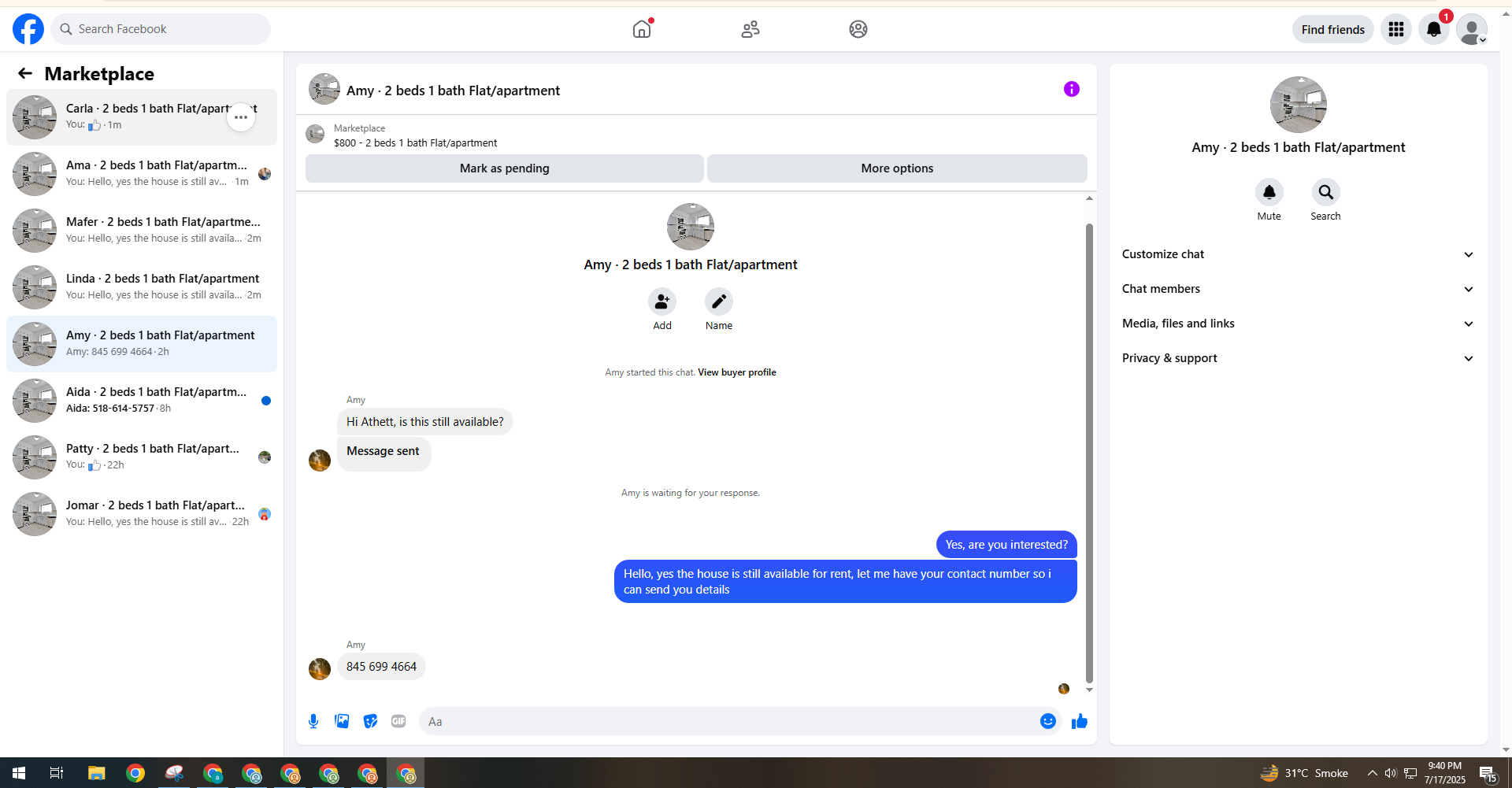Open the View buyer profile link

[x=737, y=372]
